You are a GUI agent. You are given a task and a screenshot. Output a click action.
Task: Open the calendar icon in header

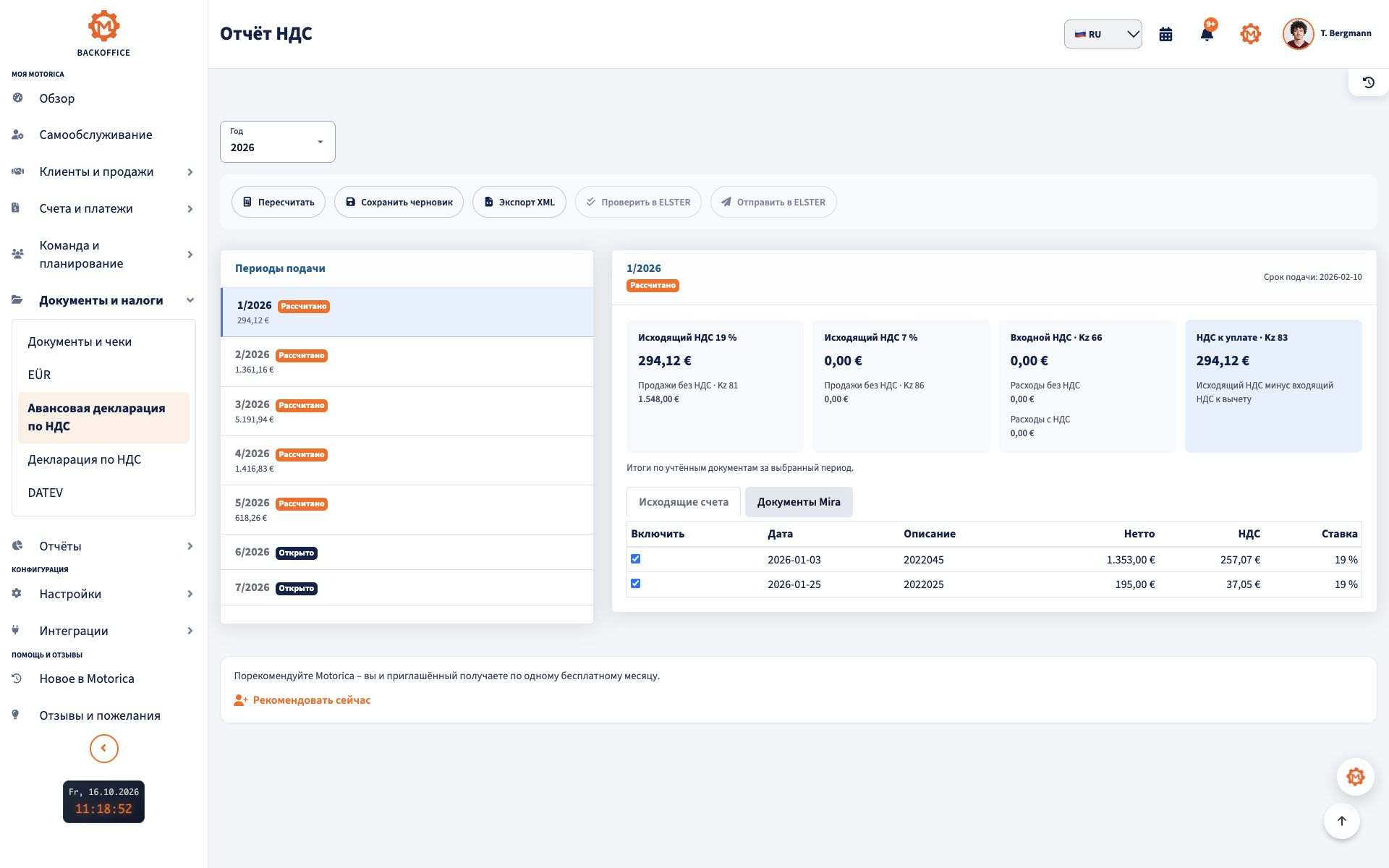pos(1165,34)
